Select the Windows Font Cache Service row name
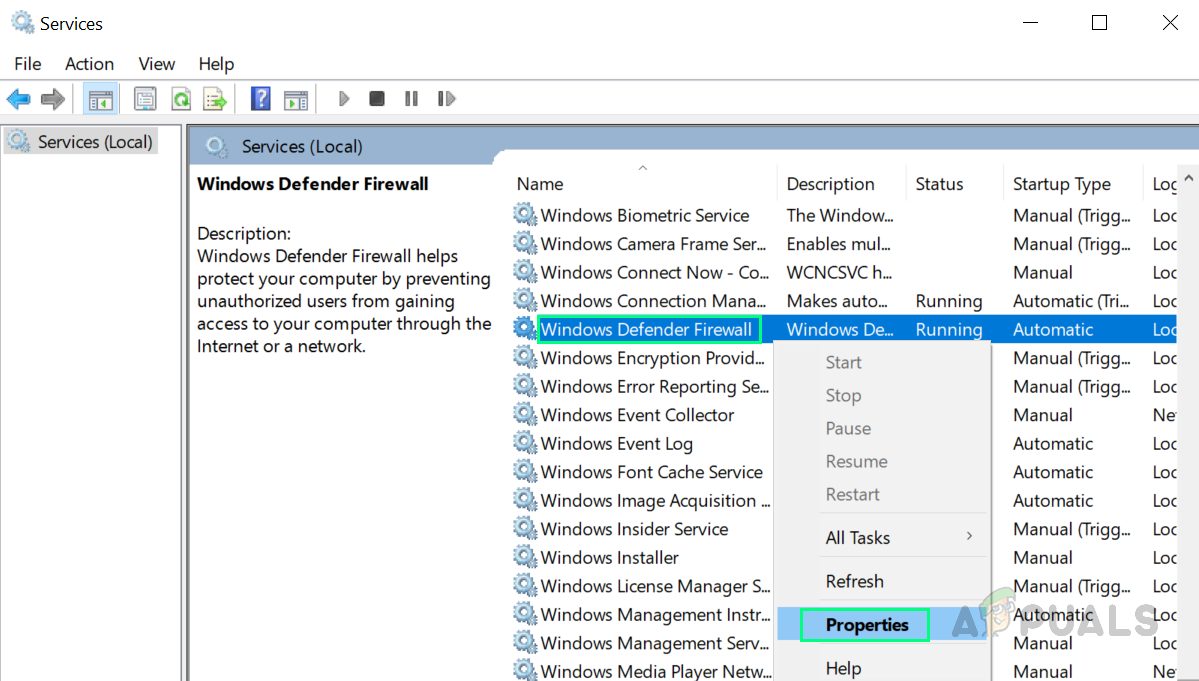The width and height of the screenshot is (1199, 681). pyautogui.click(x=651, y=472)
